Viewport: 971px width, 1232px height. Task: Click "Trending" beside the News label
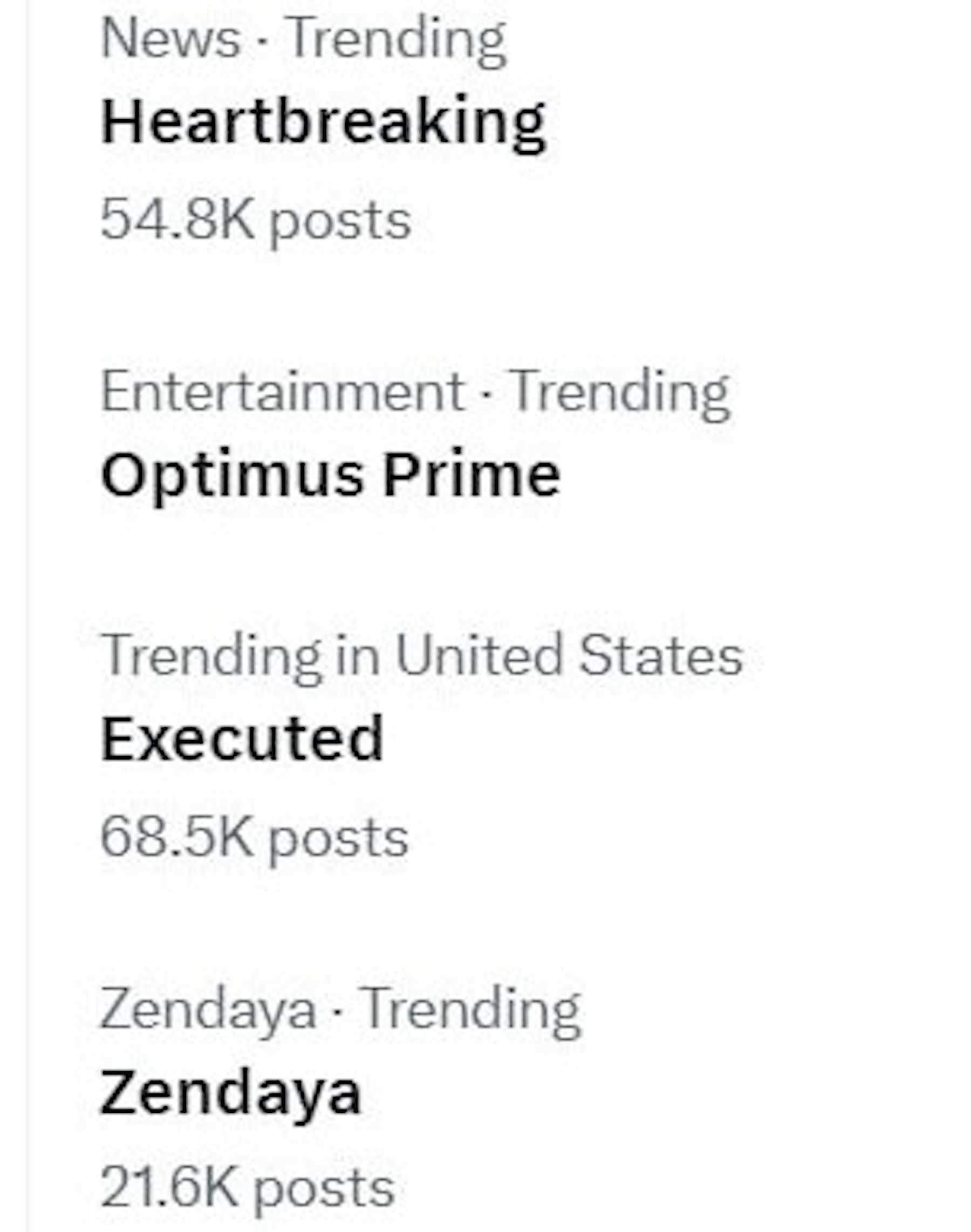pos(397,40)
